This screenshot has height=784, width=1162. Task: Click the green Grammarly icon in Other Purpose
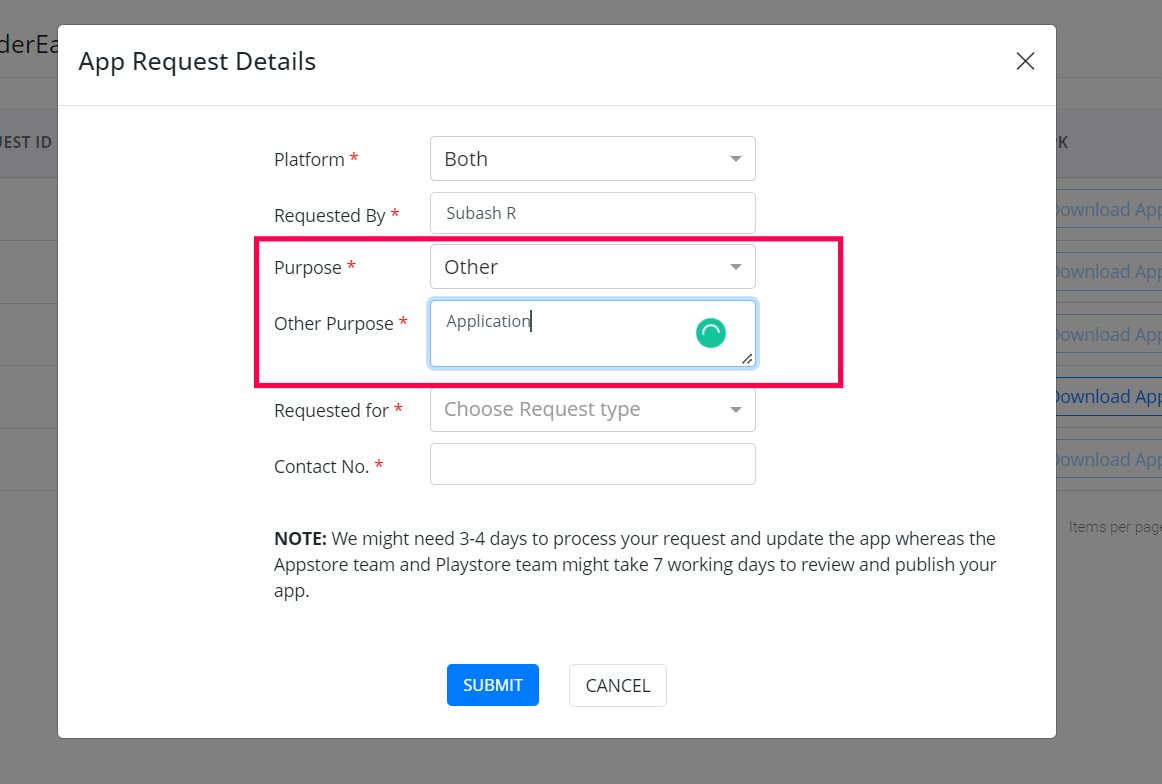710,333
